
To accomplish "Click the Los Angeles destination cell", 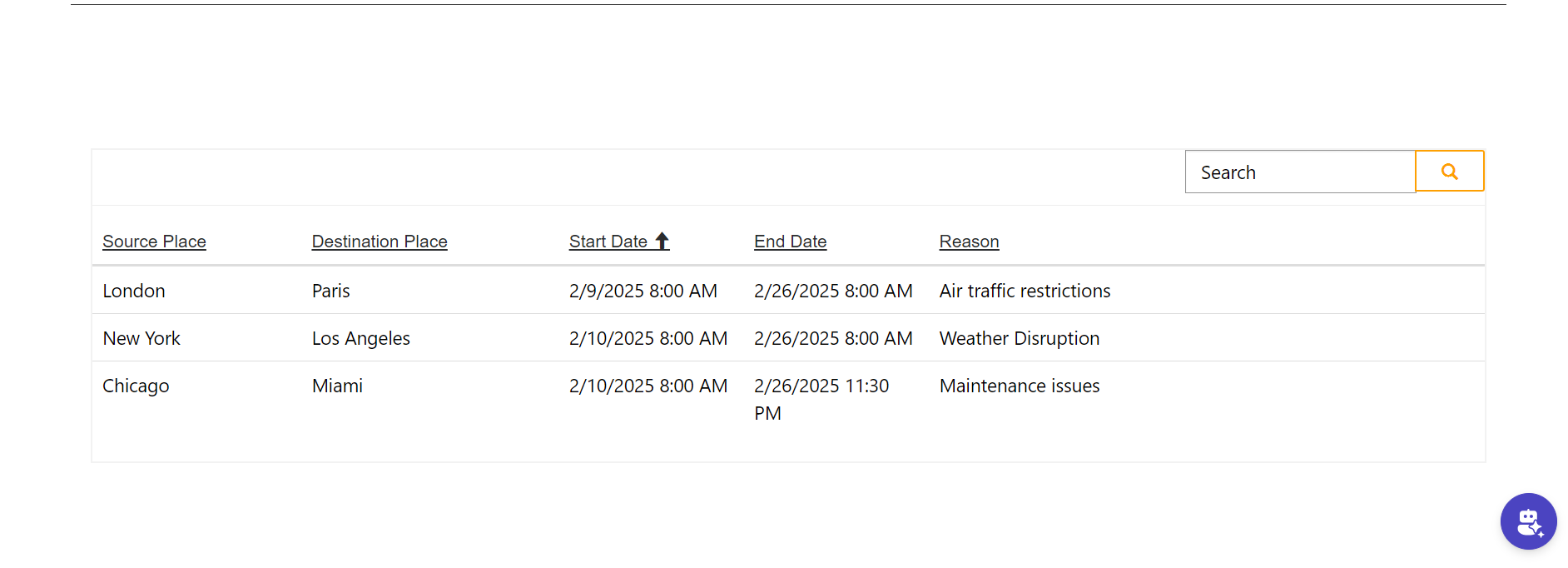I will tap(360, 338).
